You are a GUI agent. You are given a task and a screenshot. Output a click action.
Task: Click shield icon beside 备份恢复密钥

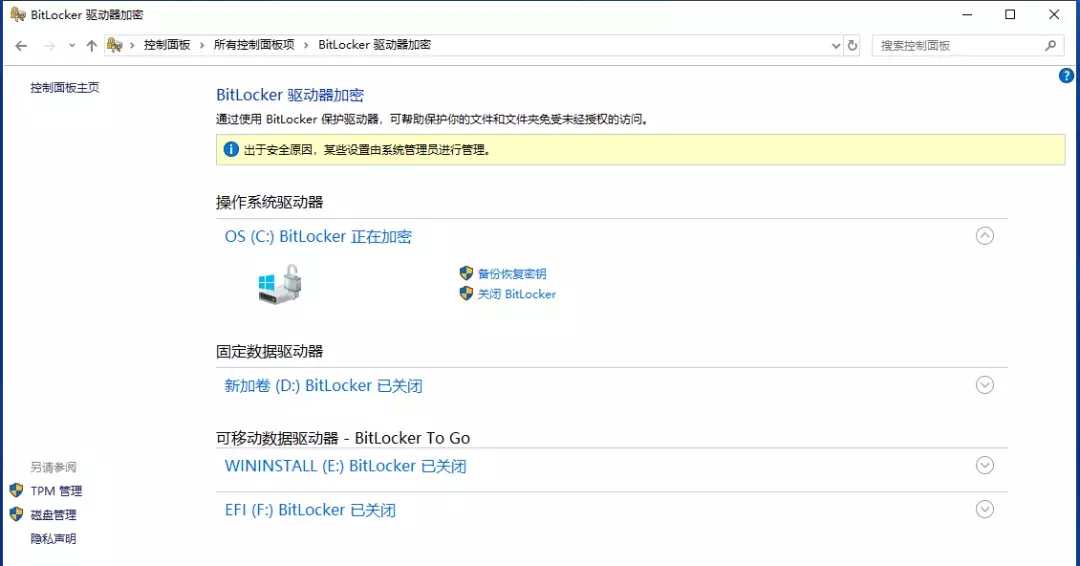466,273
